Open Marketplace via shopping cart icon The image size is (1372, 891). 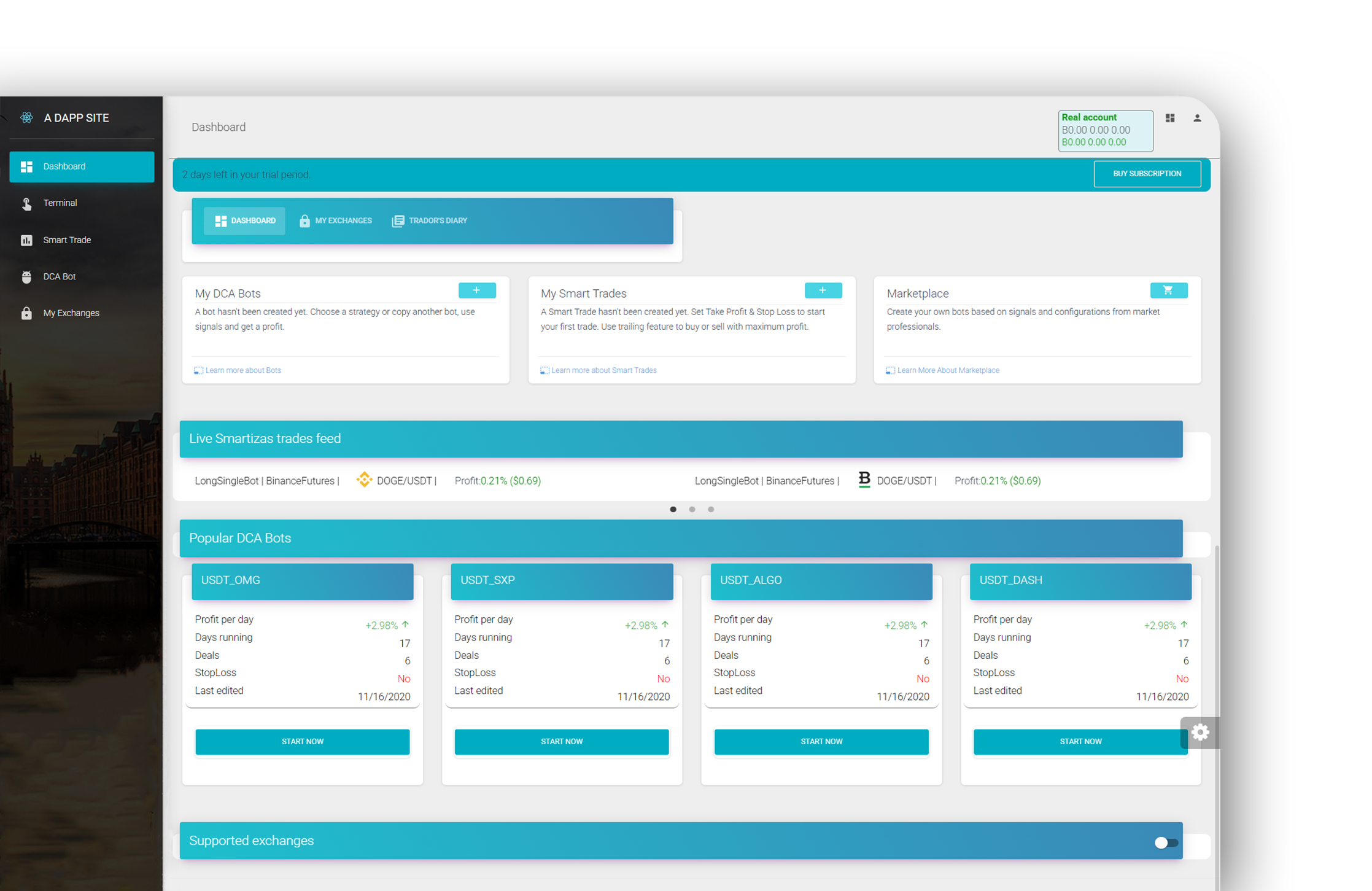(x=1168, y=290)
